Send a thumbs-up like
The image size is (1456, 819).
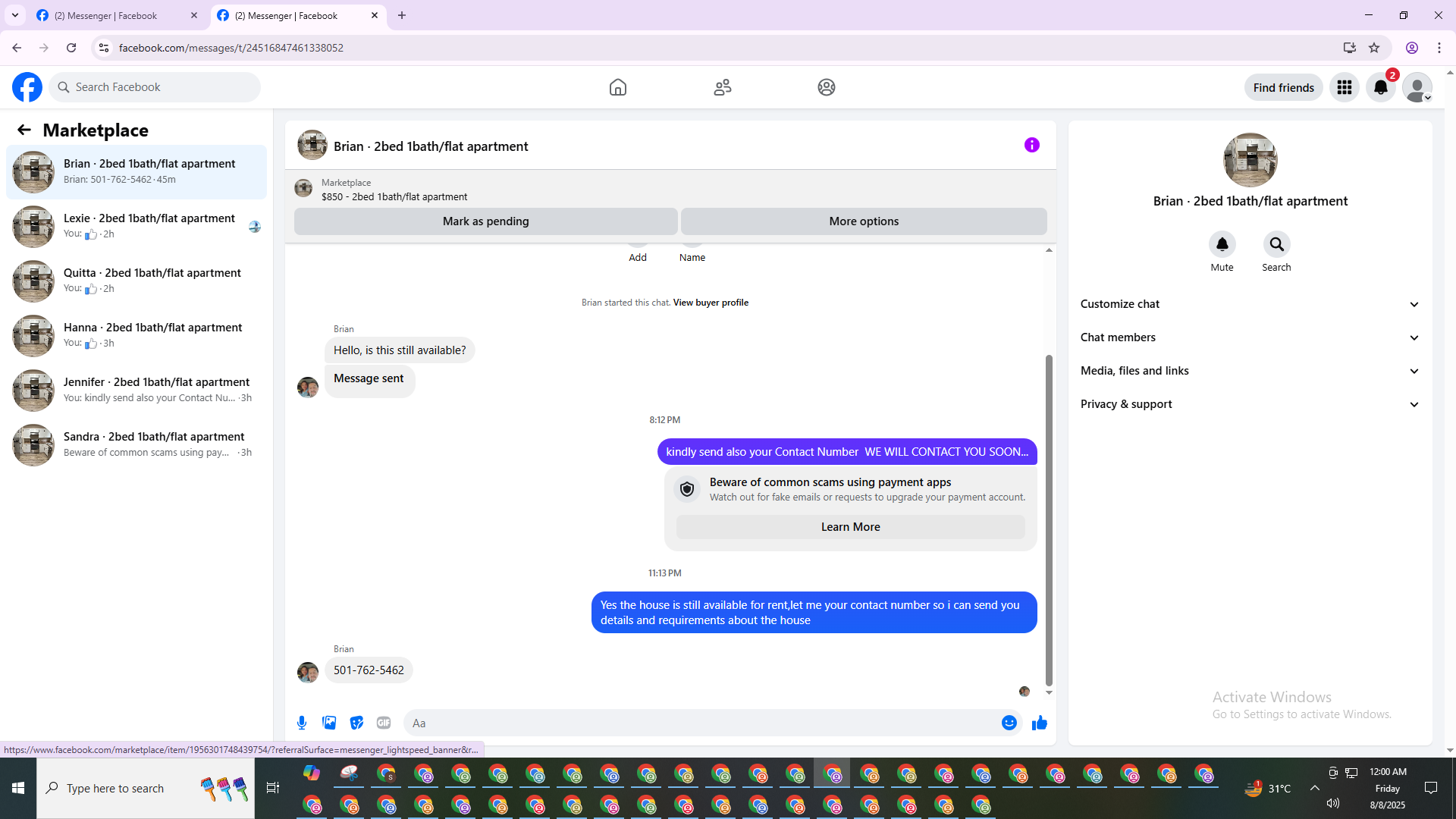1039,723
